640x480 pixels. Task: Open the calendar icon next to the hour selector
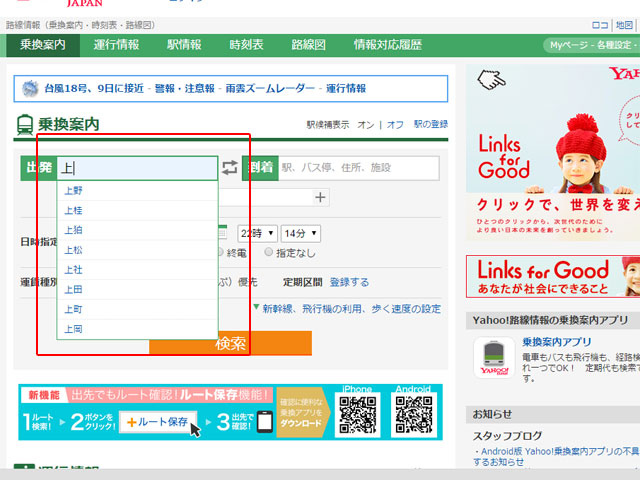pos(222,233)
